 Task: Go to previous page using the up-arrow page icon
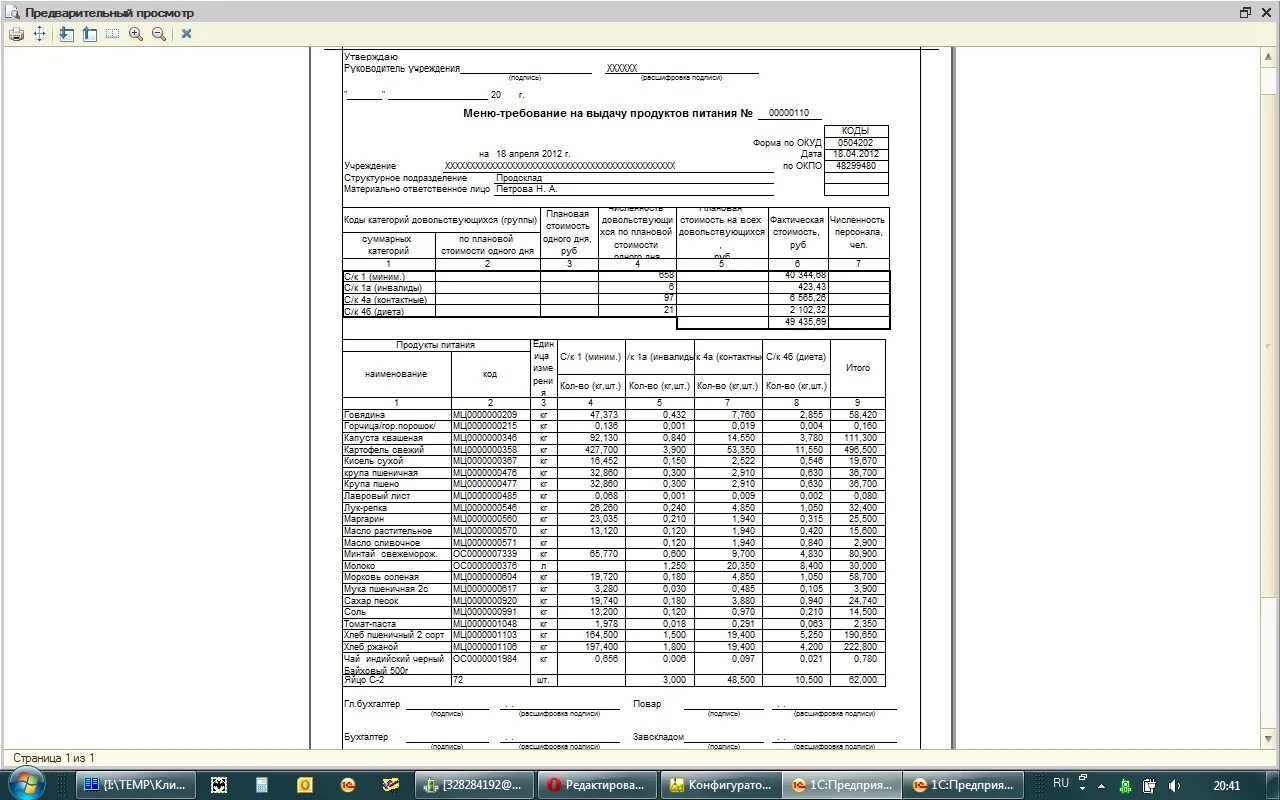(x=90, y=34)
